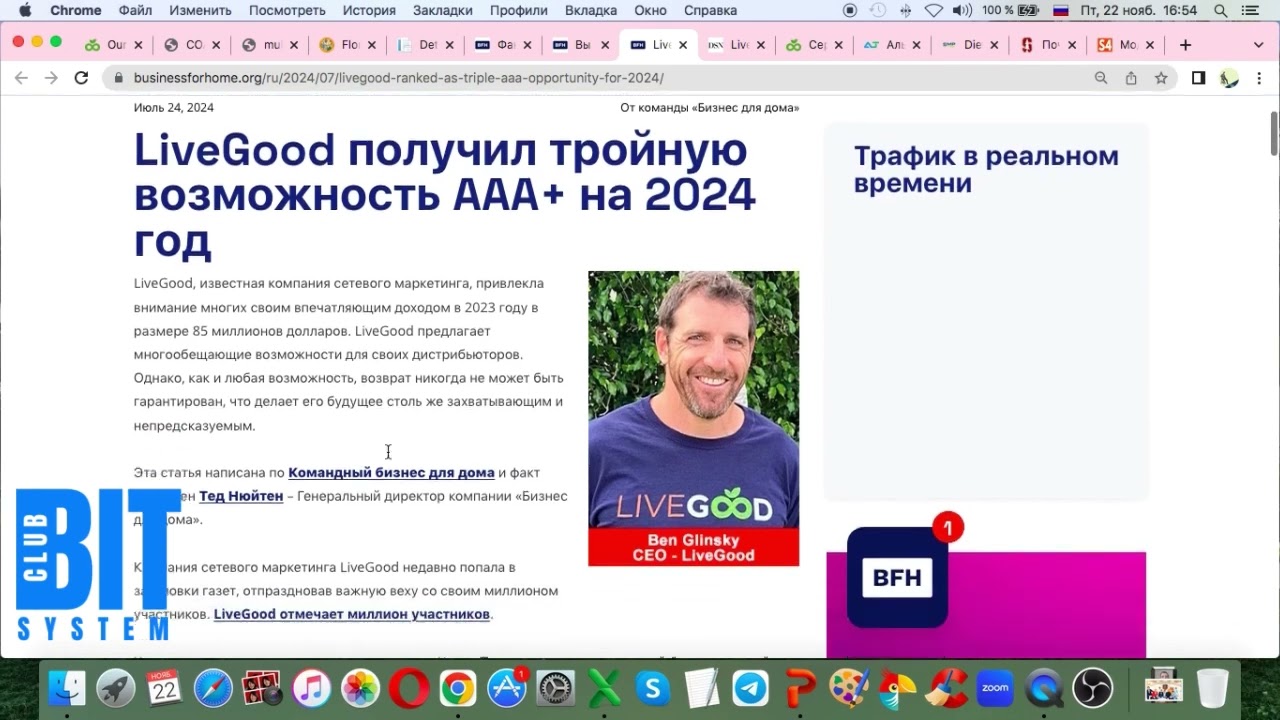This screenshot has height=720, width=1280.
Task: Open the 'Тед Нюйтен' author link
Action: coord(241,496)
